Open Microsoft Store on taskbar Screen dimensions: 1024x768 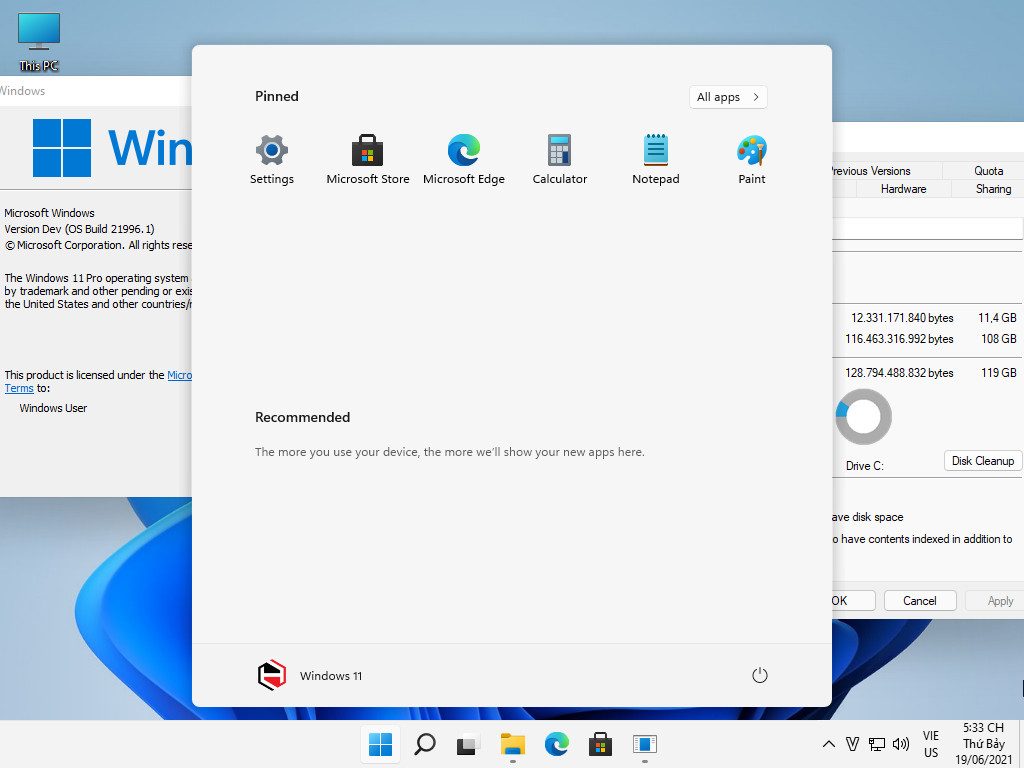tap(600, 744)
